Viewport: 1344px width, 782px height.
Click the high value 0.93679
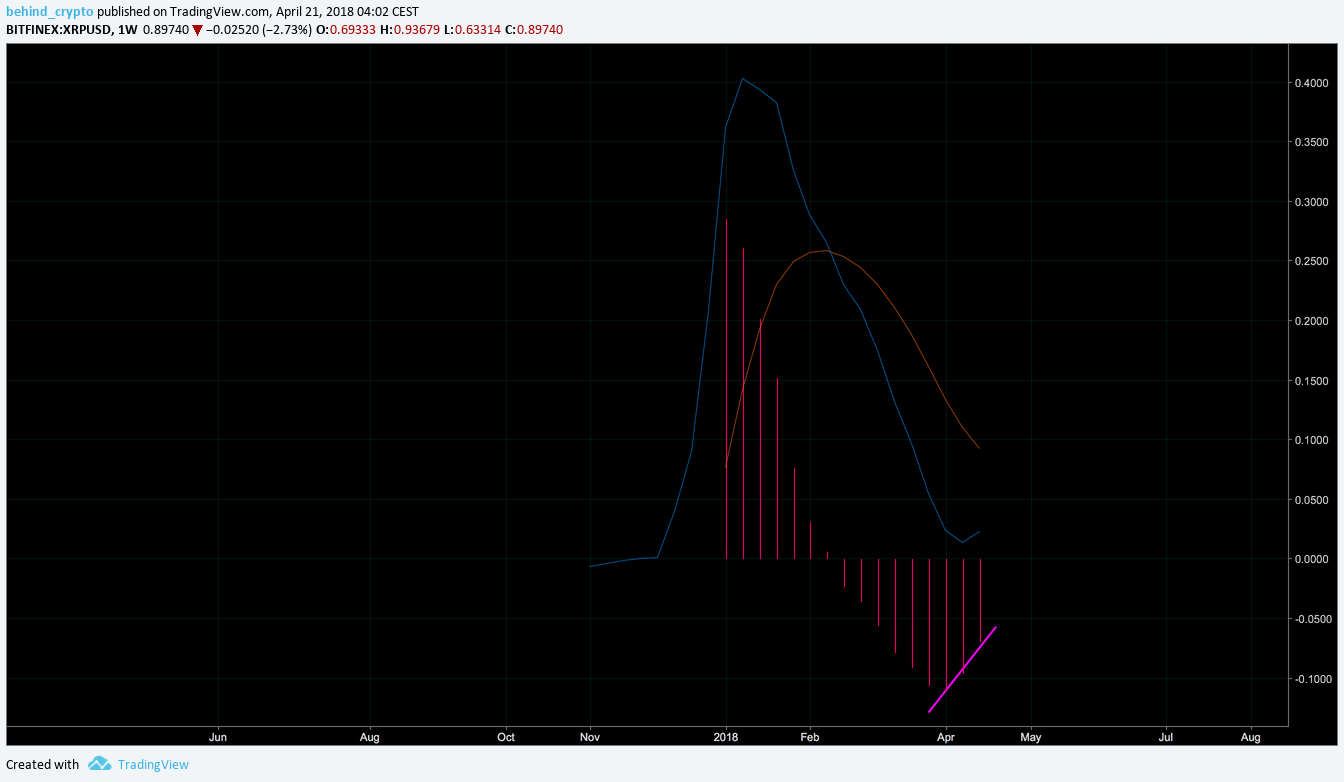pos(416,30)
